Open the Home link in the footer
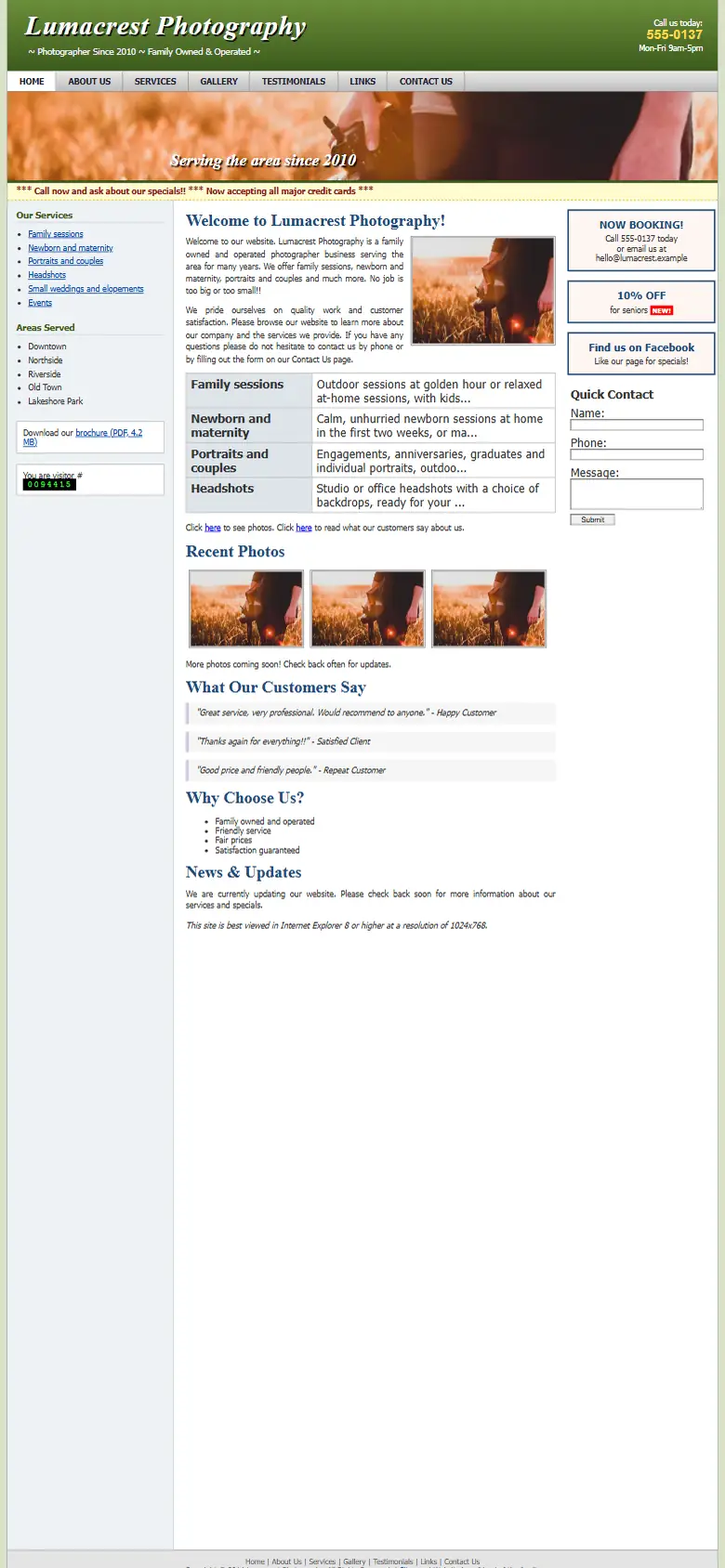Screen dimensions: 725x1568 (255, 1561)
